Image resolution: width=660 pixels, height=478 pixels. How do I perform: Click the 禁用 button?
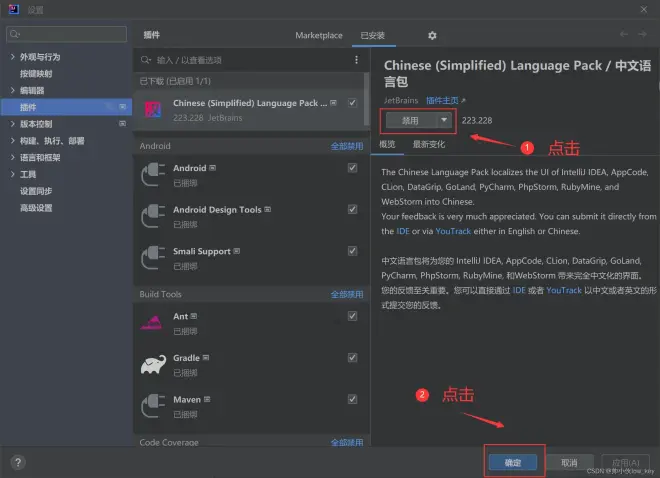click(410, 121)
